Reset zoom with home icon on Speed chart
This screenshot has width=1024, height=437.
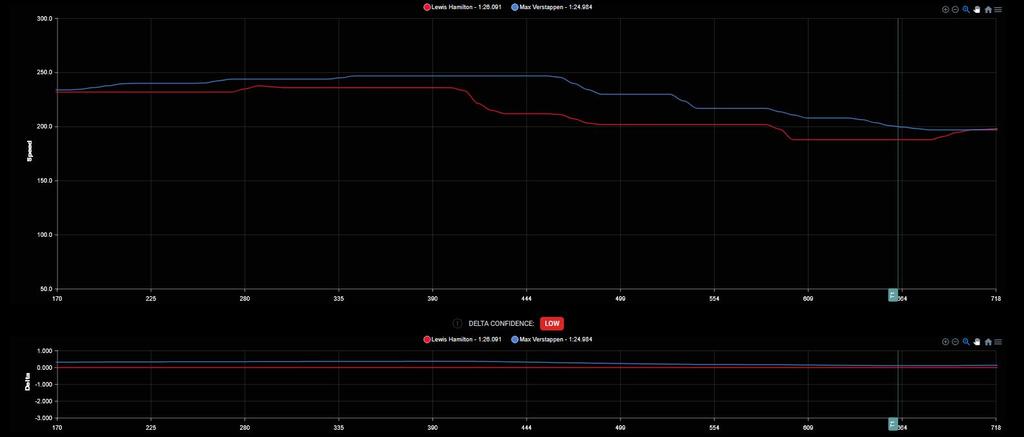(x=988, y=10)
